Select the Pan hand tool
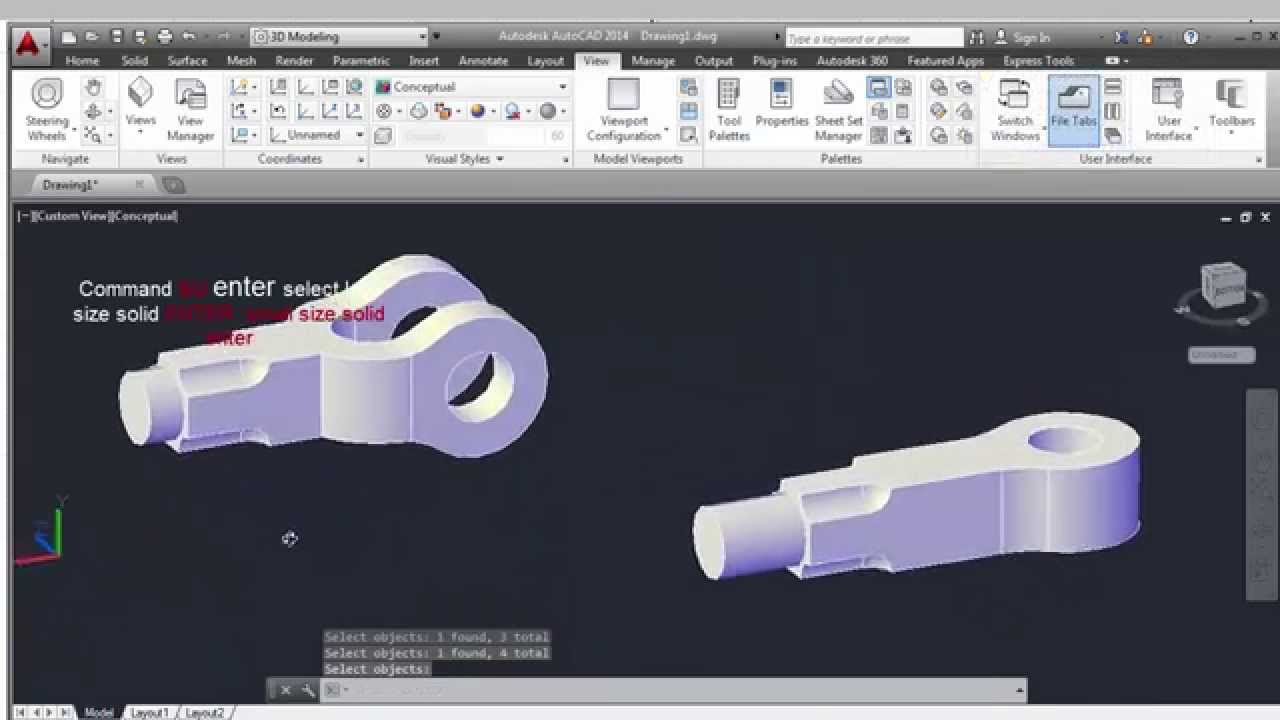The height and width of the screenshot is (720, 1280). [93, 87]
